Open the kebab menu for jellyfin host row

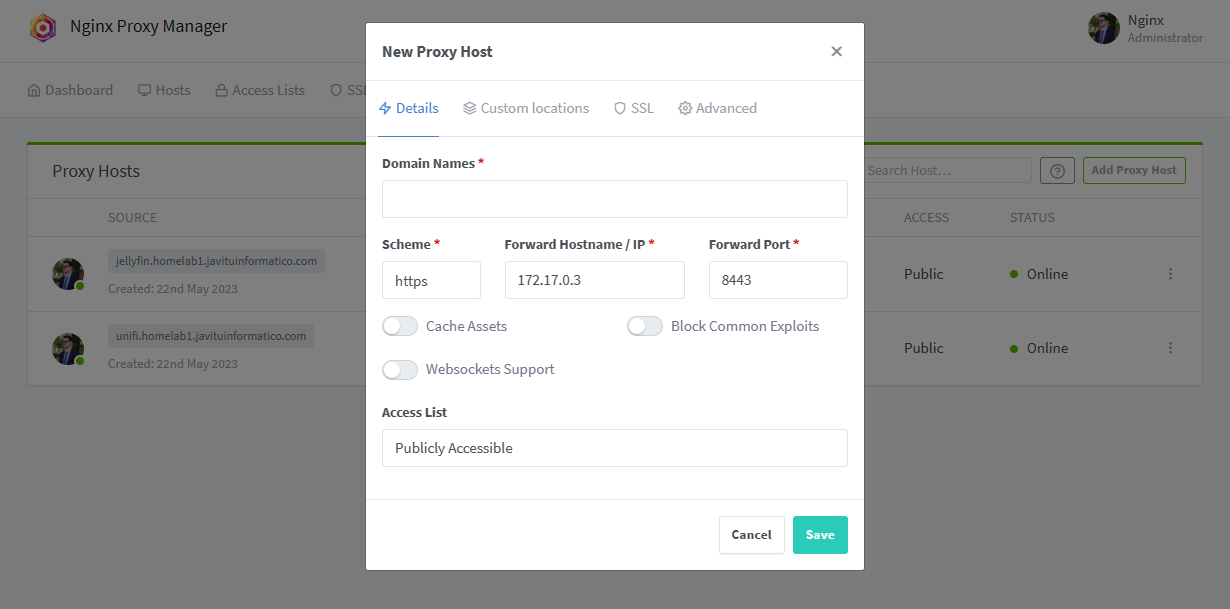point(1170,274)
